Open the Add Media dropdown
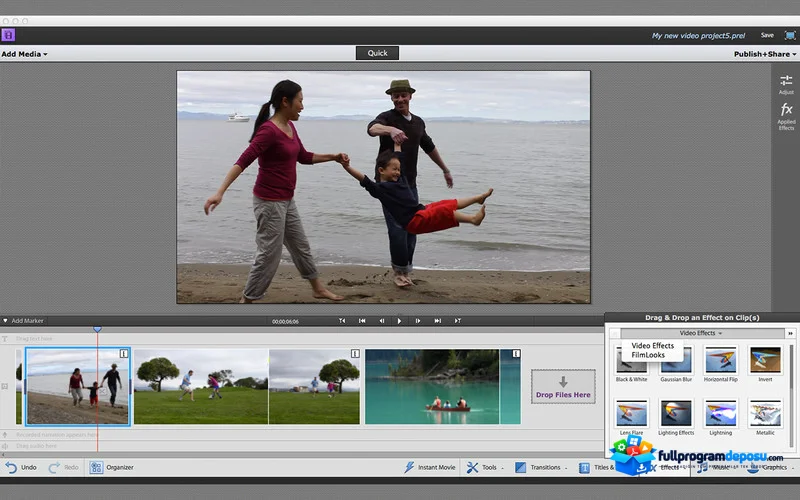The width and height of the screenshot is (800, 500). coord(24,54)
